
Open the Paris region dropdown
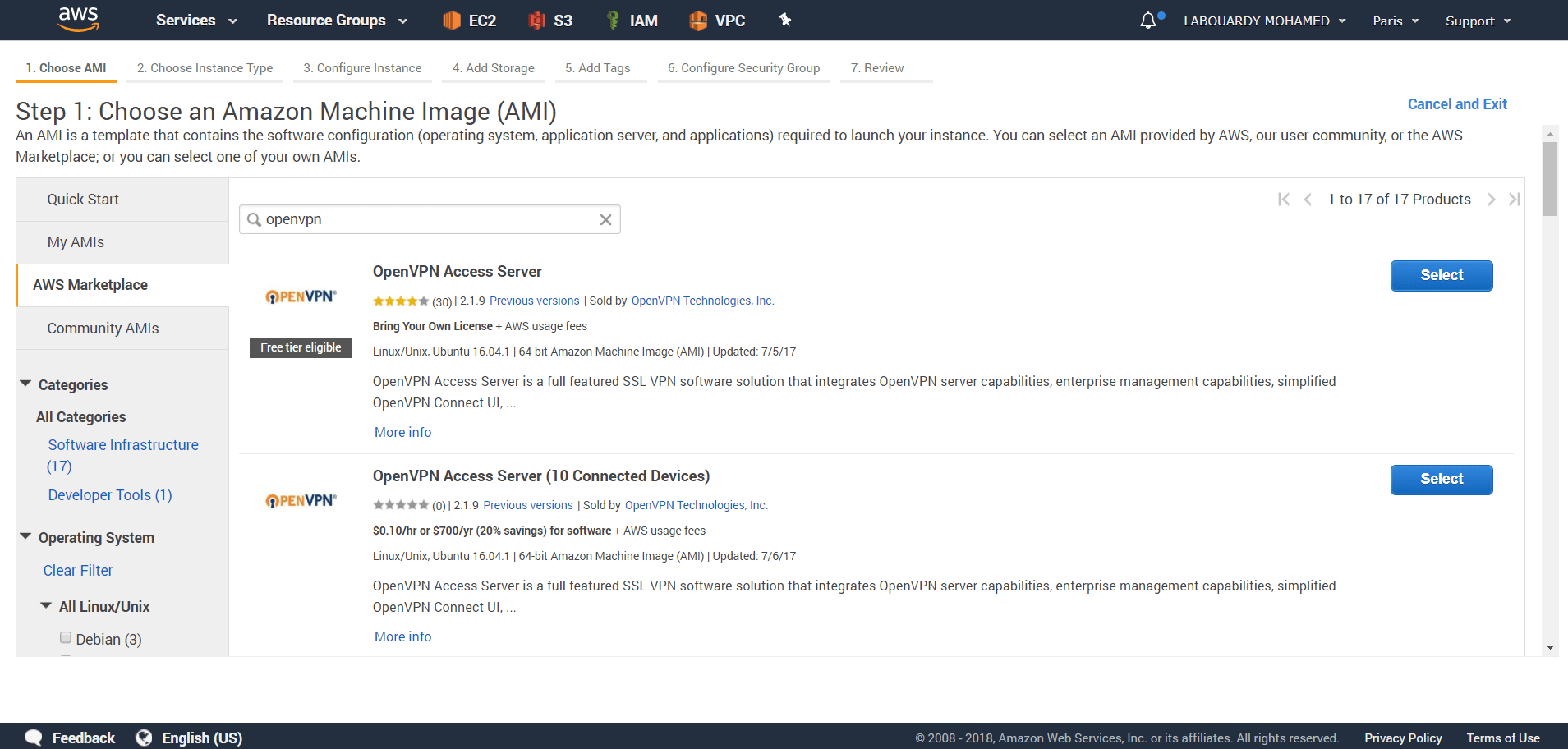pyautogui.click(x=1396, y=21)
